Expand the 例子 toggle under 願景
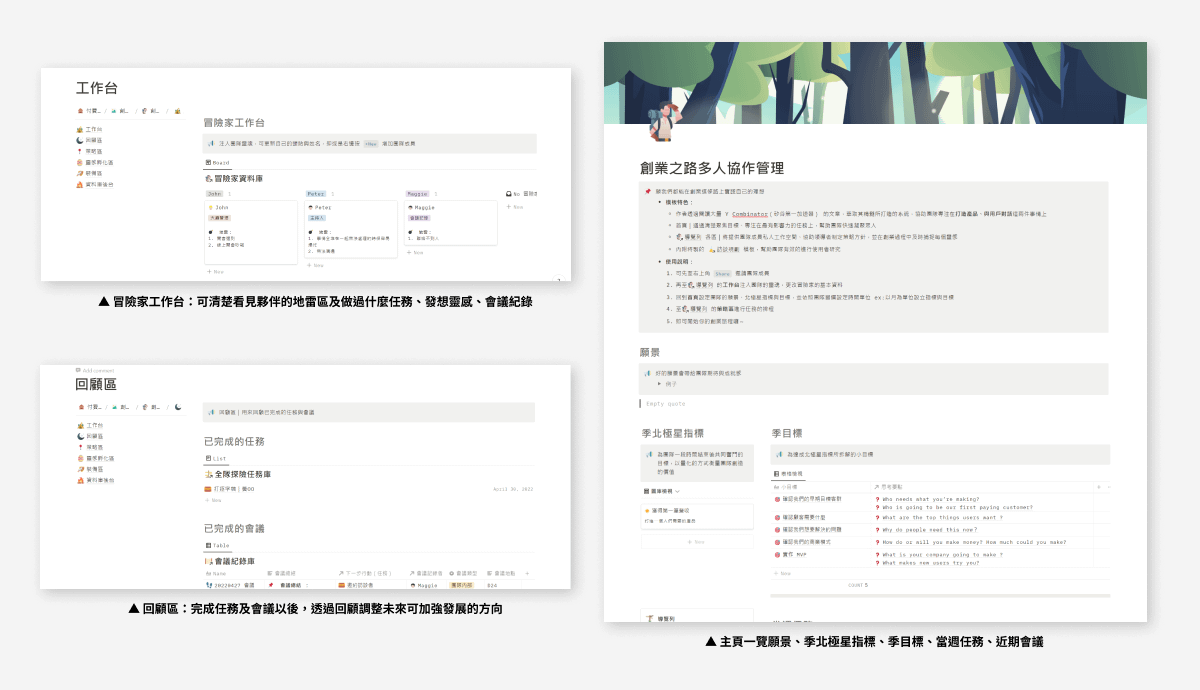The width and height of the screenshot is (1200, 690). 659,383
